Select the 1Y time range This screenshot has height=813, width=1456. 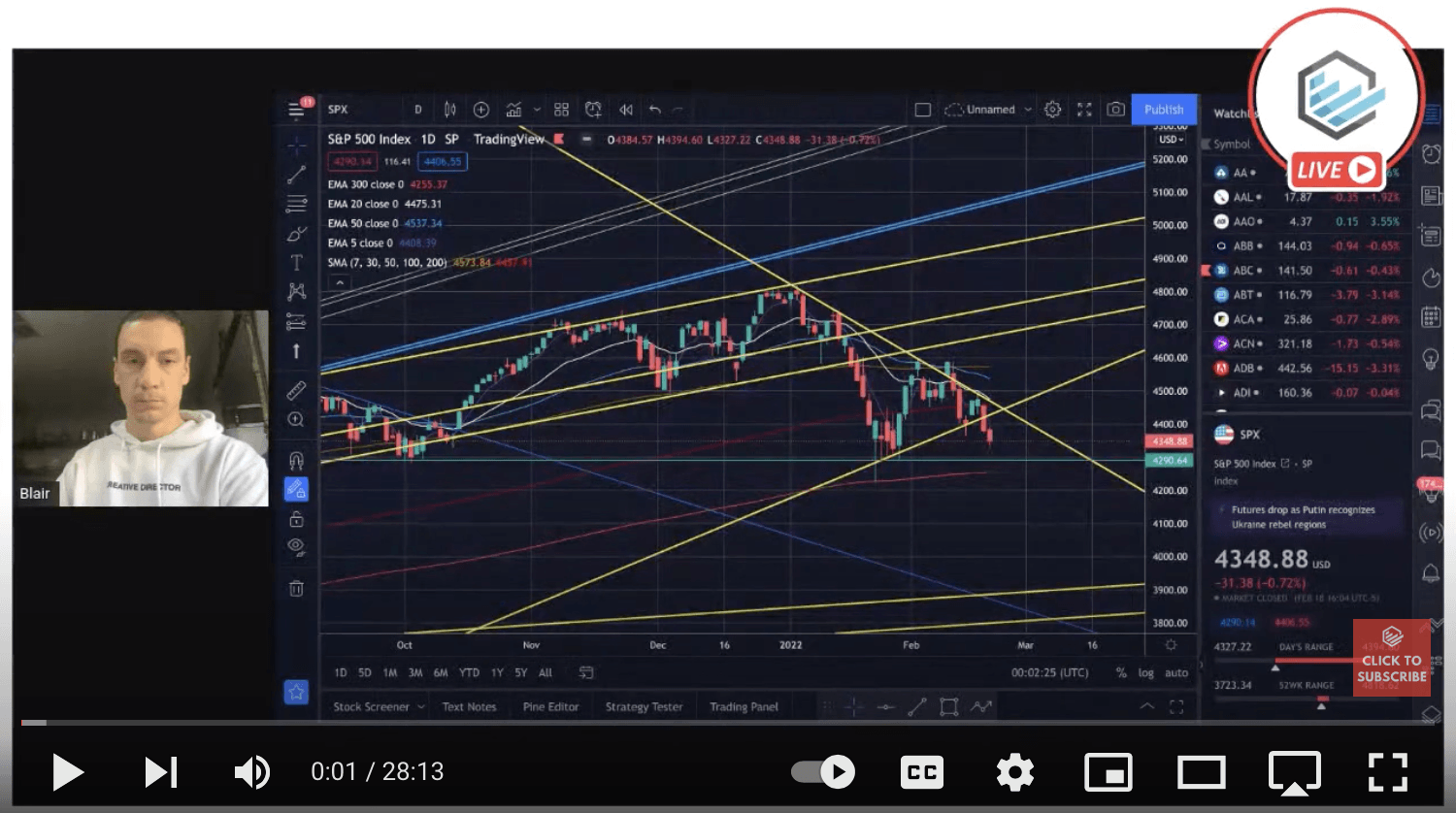pyautogui.click(x=497, y=672)
